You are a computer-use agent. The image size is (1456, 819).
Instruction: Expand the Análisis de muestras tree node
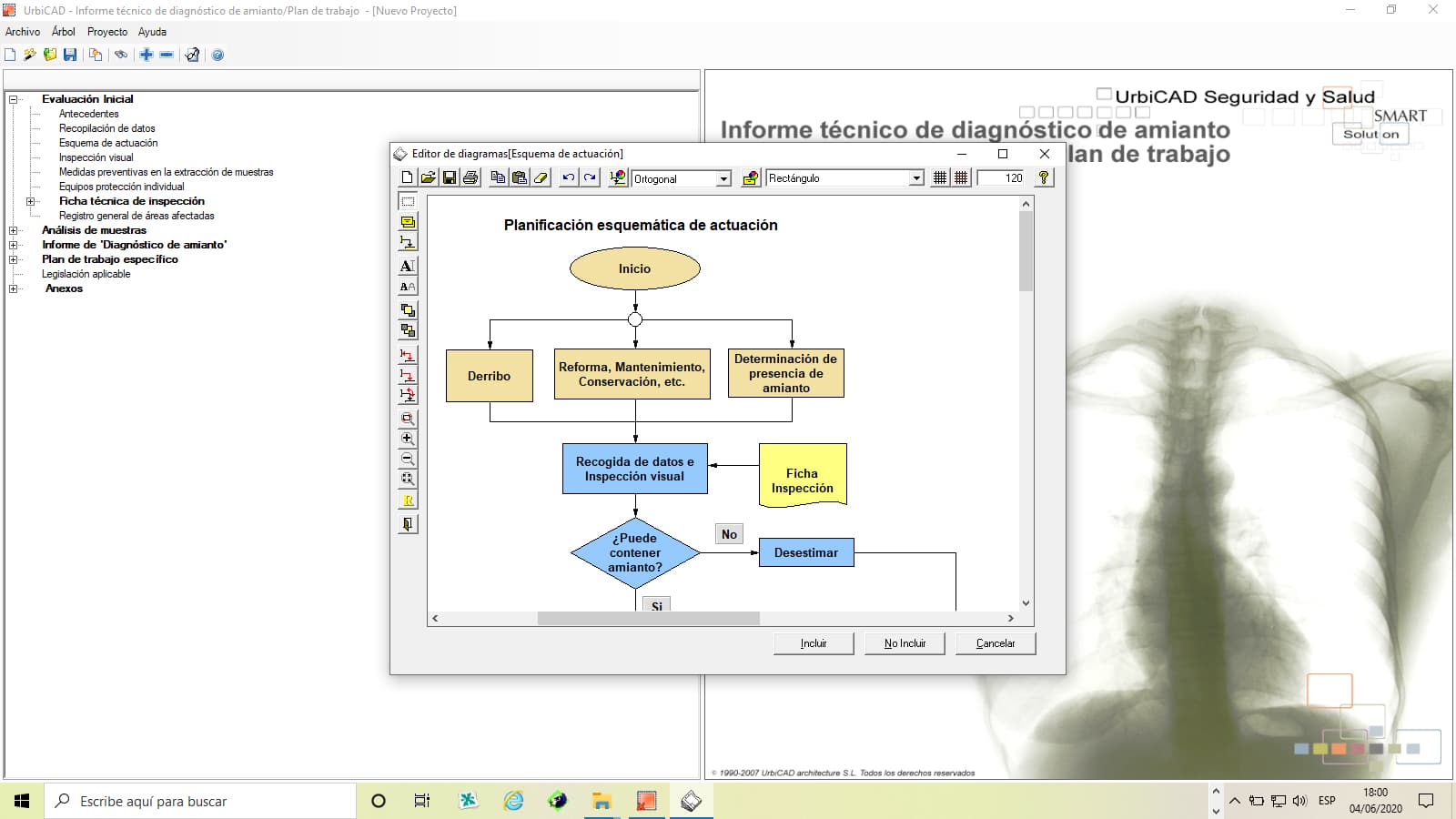point(14,230)
